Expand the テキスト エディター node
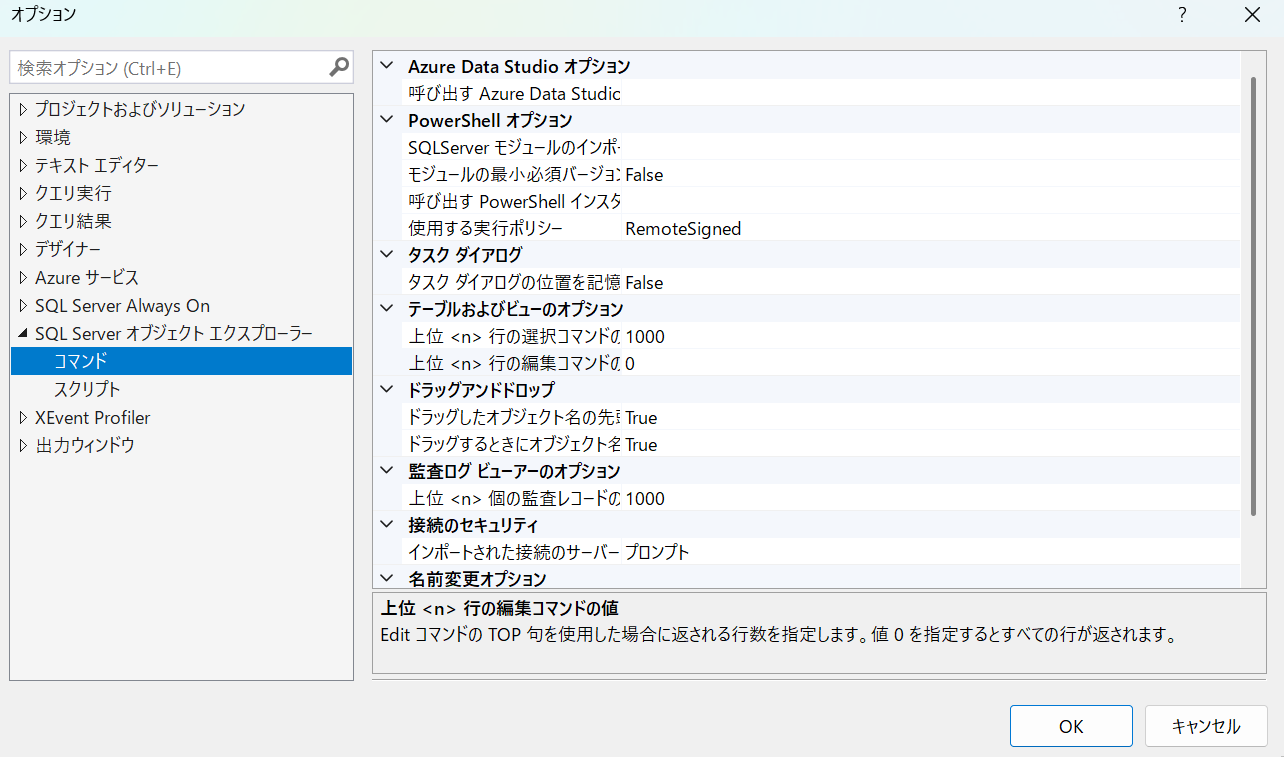The image size is (1284, 757). click(24, 165)
